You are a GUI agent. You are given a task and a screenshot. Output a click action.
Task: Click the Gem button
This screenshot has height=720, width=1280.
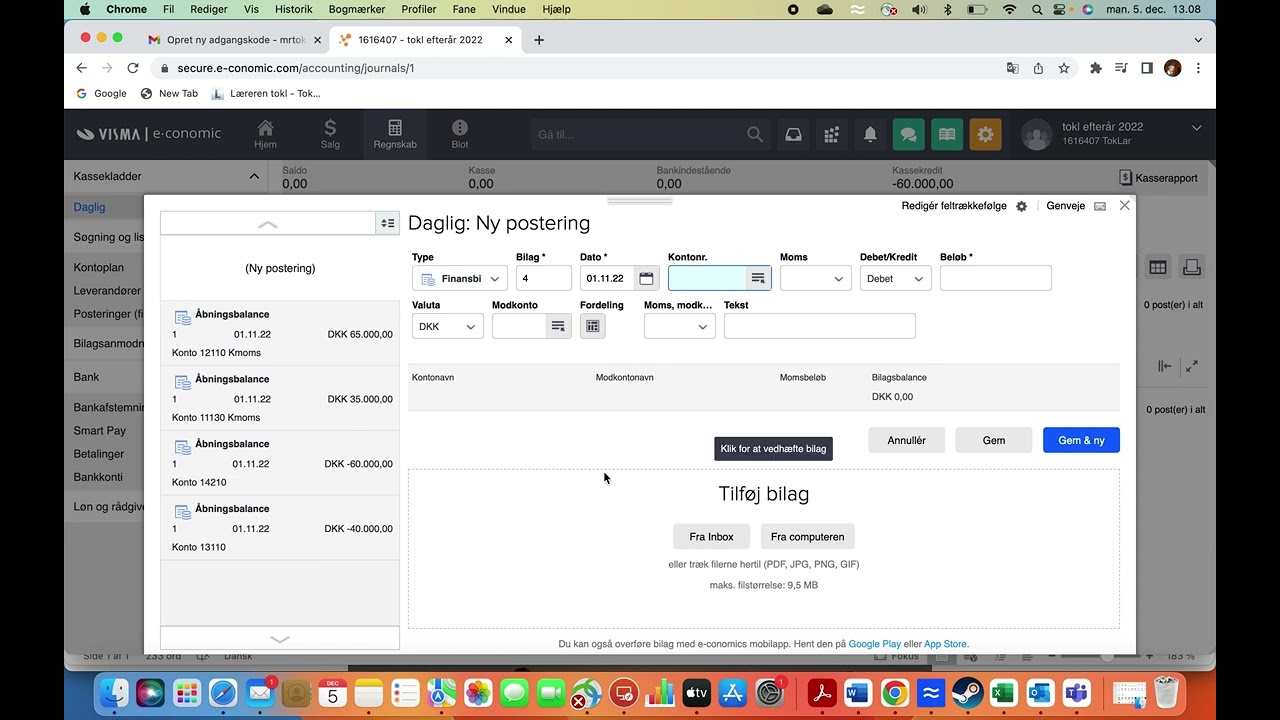tap(994, 440)
